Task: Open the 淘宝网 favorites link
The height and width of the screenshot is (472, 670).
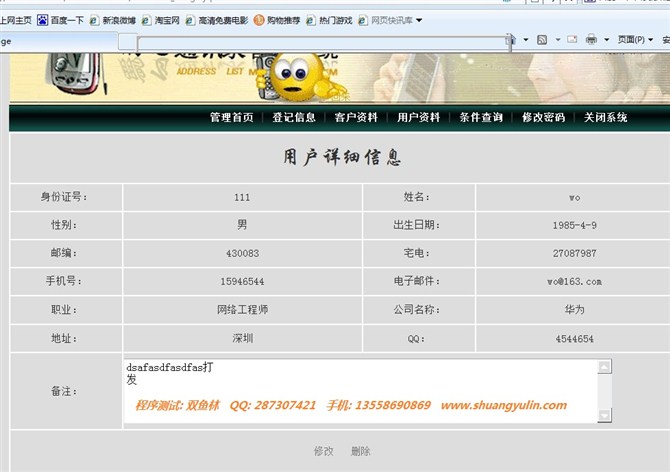Action: (x=161, y=20)
